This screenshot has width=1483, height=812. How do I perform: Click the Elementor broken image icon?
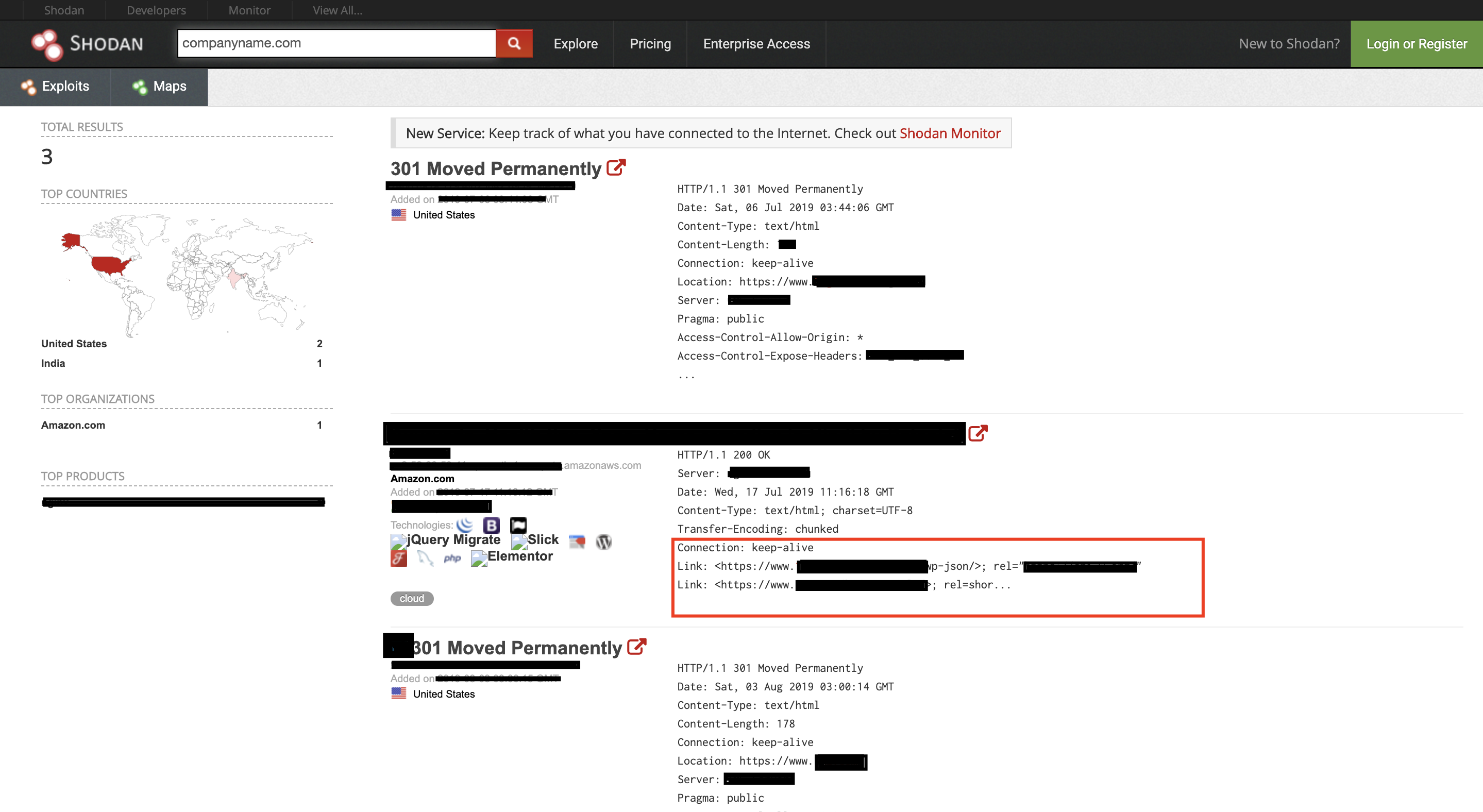point(479,557)
